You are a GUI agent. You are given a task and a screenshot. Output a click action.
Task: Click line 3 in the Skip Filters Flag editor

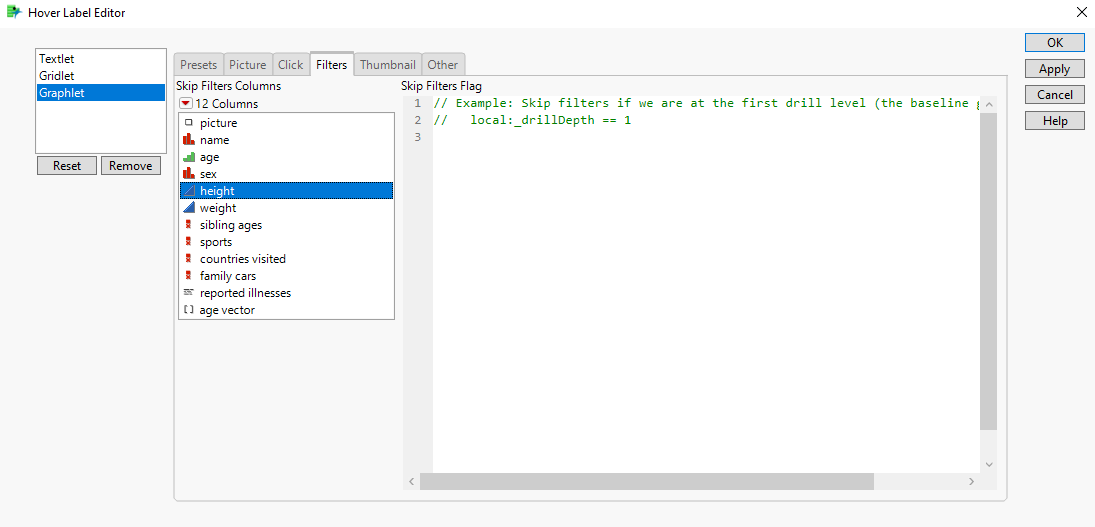click(x=700, y=138)
